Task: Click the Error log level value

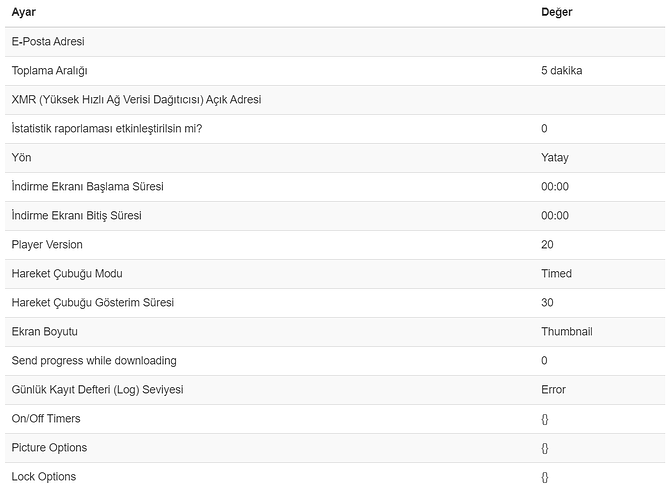Action: coord(553,390)
